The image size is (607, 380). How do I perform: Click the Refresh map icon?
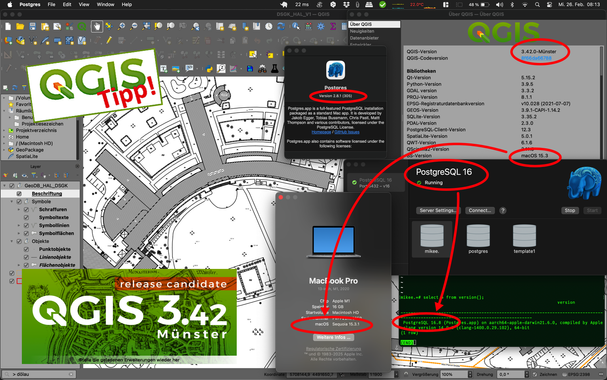pos(281,26)
